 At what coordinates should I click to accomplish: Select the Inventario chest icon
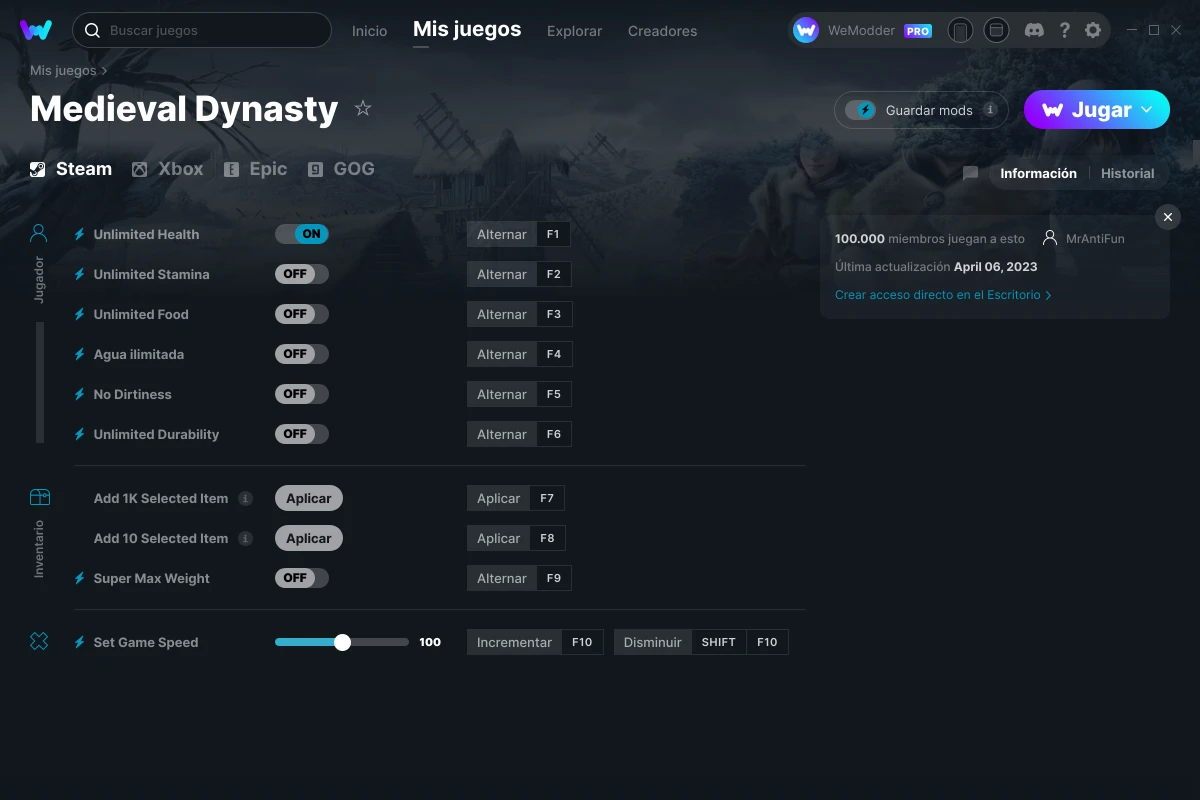coord(39,497)
